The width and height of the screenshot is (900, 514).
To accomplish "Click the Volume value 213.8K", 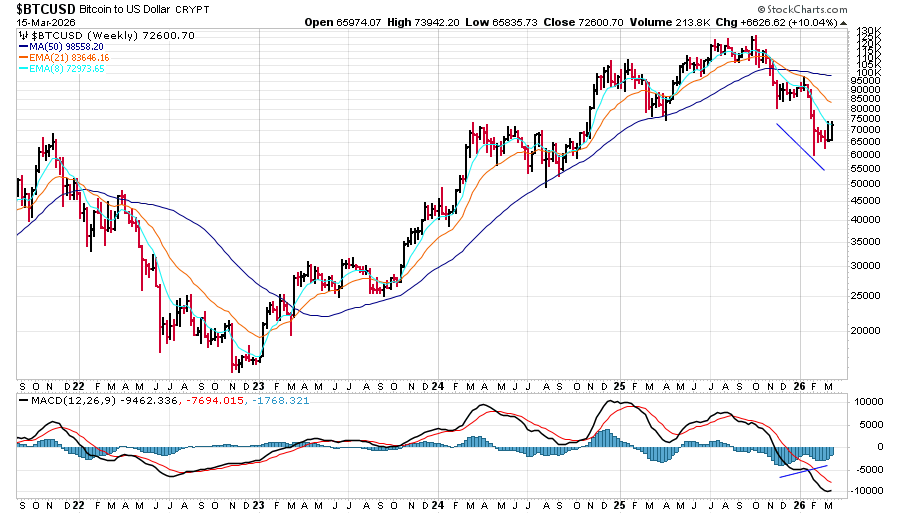I will [693, 22].
